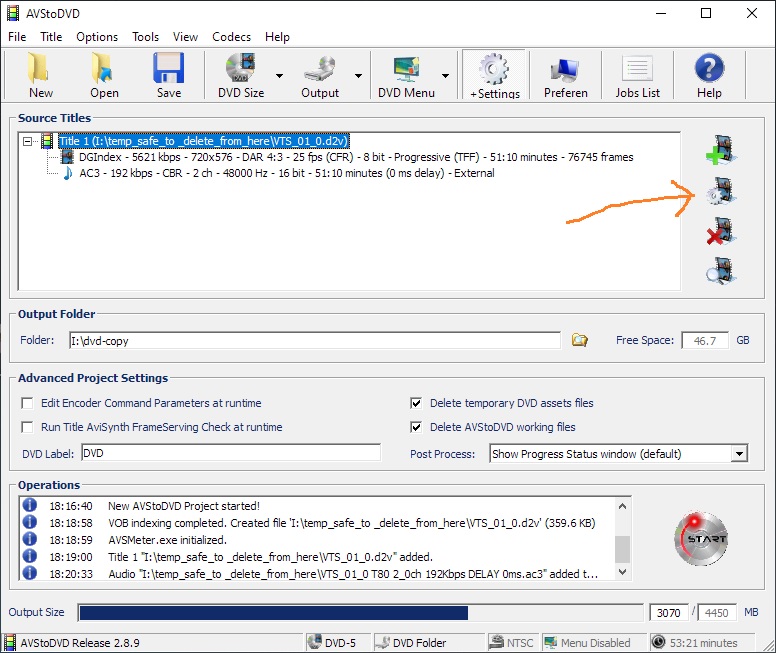Click the DVD Label text field
Screen dimensions: 776x653
tap(231, 453)
